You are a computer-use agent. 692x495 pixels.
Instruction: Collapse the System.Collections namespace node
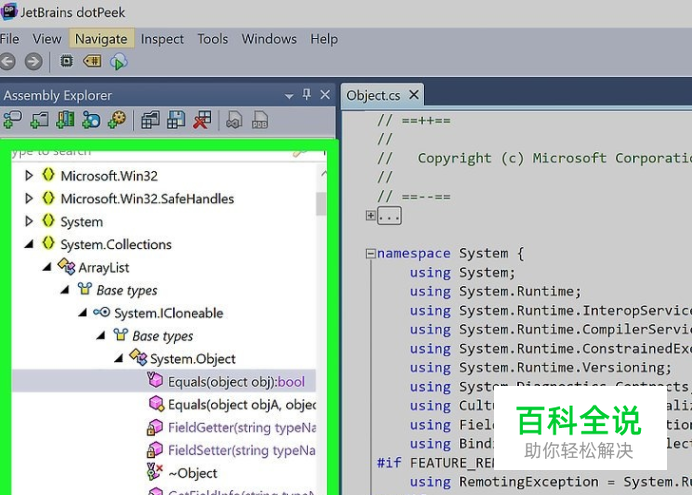29,244
